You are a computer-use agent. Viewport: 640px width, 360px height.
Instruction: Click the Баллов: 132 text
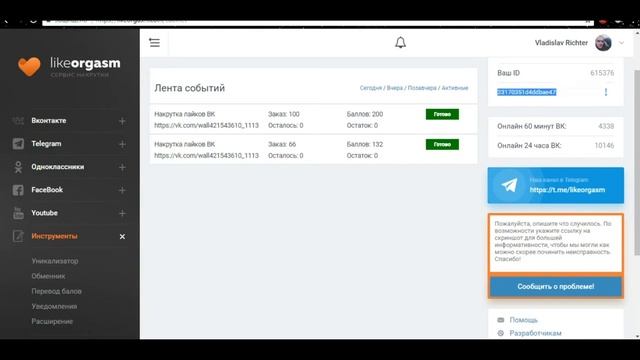click(x=365, y=144)
